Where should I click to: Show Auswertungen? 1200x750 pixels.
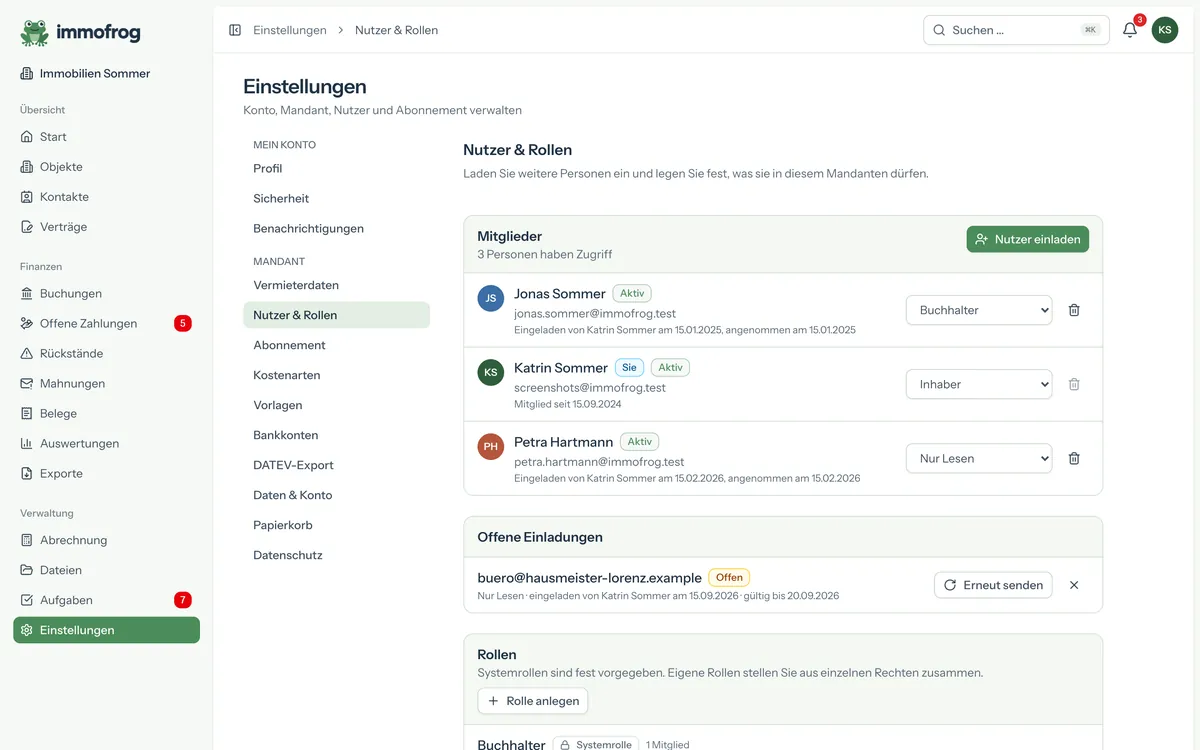106,444
